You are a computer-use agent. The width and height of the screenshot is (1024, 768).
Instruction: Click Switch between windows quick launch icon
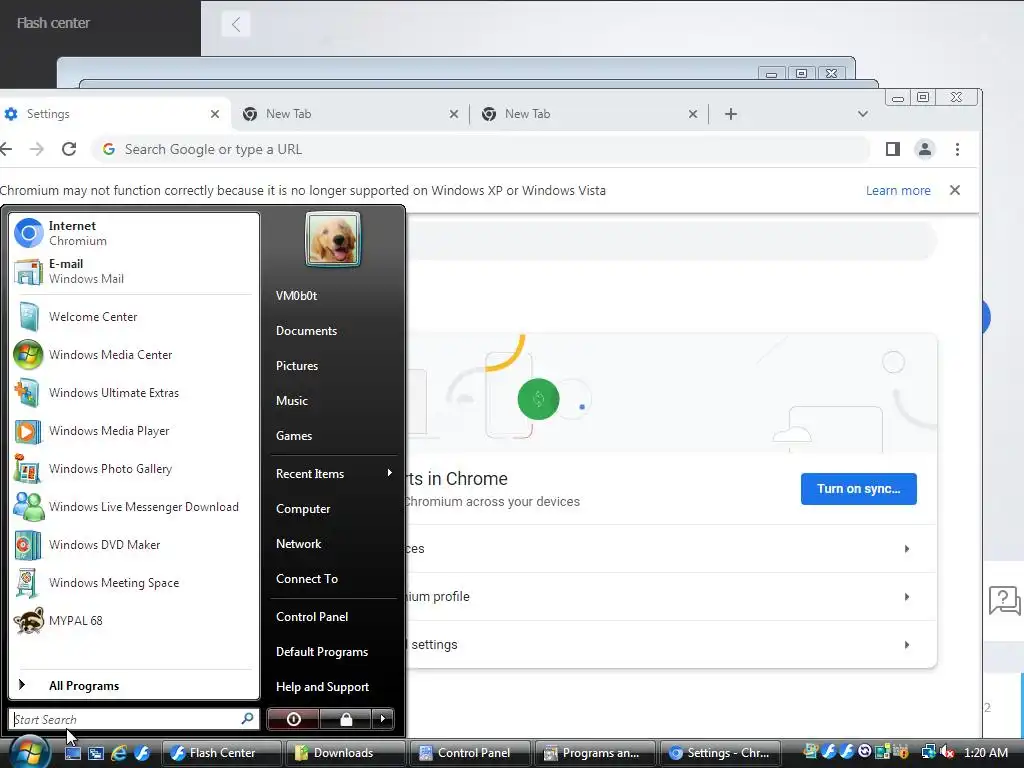coord(96,753)
